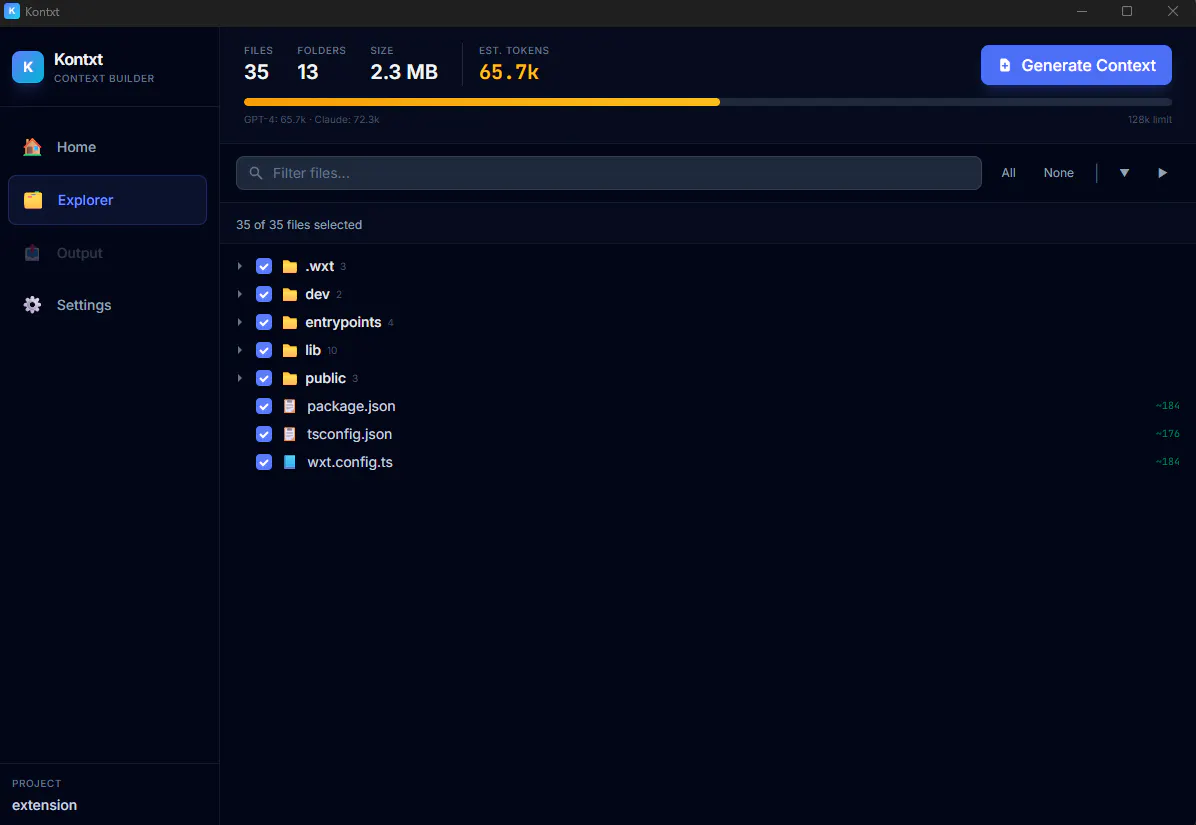Click the token usage progress bar
The image size is (1196, 825).
(708, 102)
